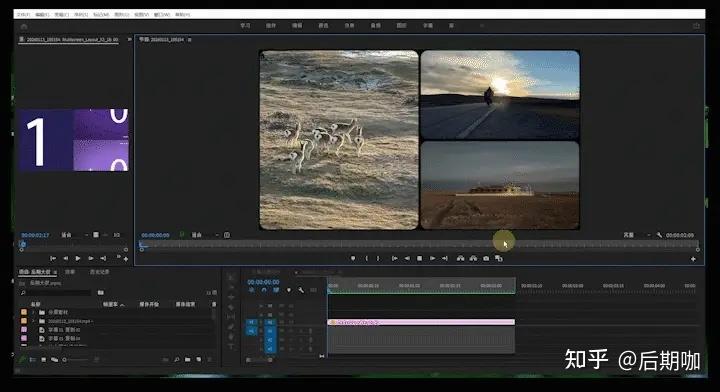Open timeline display settings wrench
The height and width of the screenshot is (392, 720).
(x=301, y=290)
